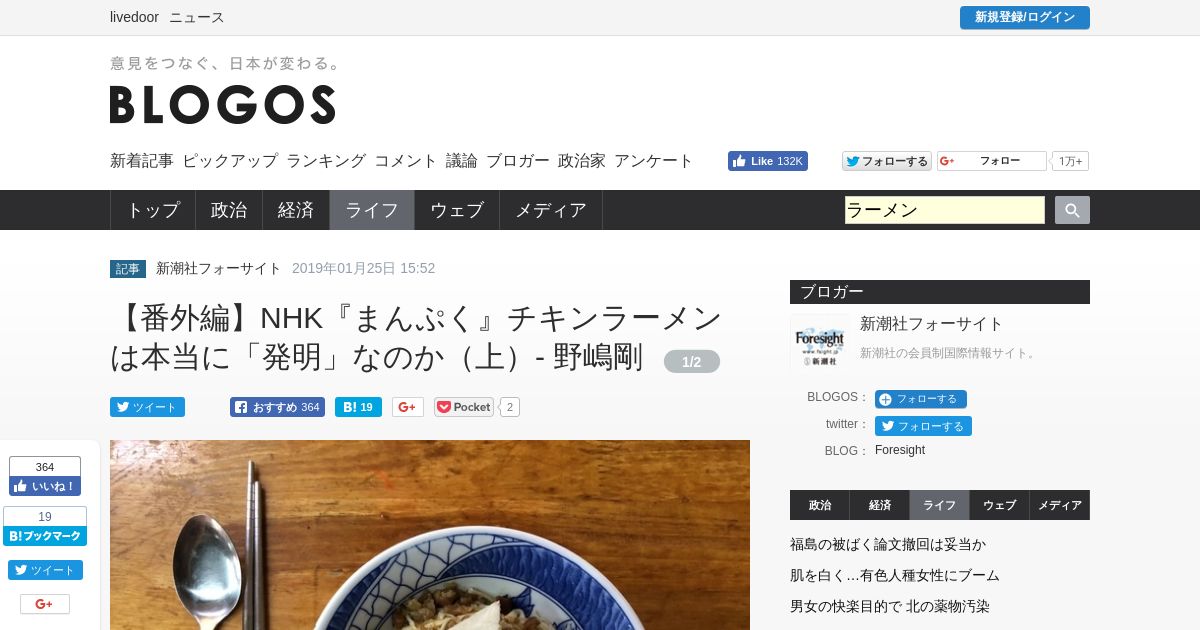The width and height of the screenshot is (1200, 630).
Task: Click the Hatena B! 19 bookmark button
Action: pos(358,407)
